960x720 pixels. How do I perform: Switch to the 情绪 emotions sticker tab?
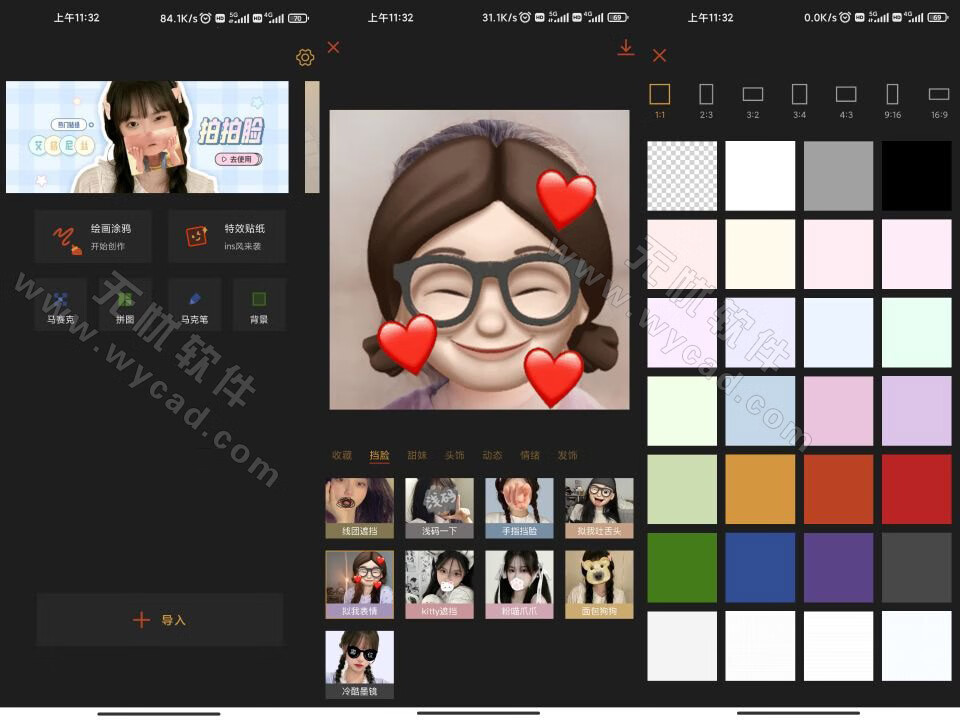[x=529, y=454]
